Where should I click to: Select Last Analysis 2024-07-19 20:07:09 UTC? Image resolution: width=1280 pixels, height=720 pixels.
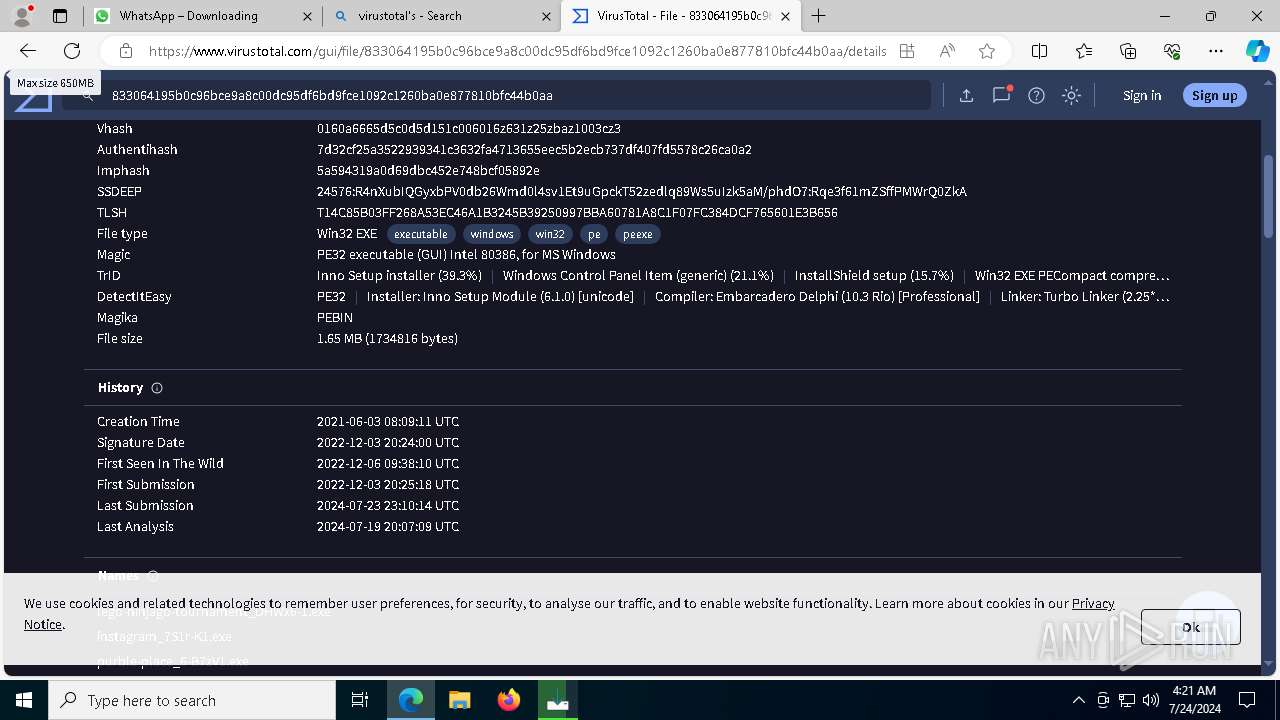point(388,527)
